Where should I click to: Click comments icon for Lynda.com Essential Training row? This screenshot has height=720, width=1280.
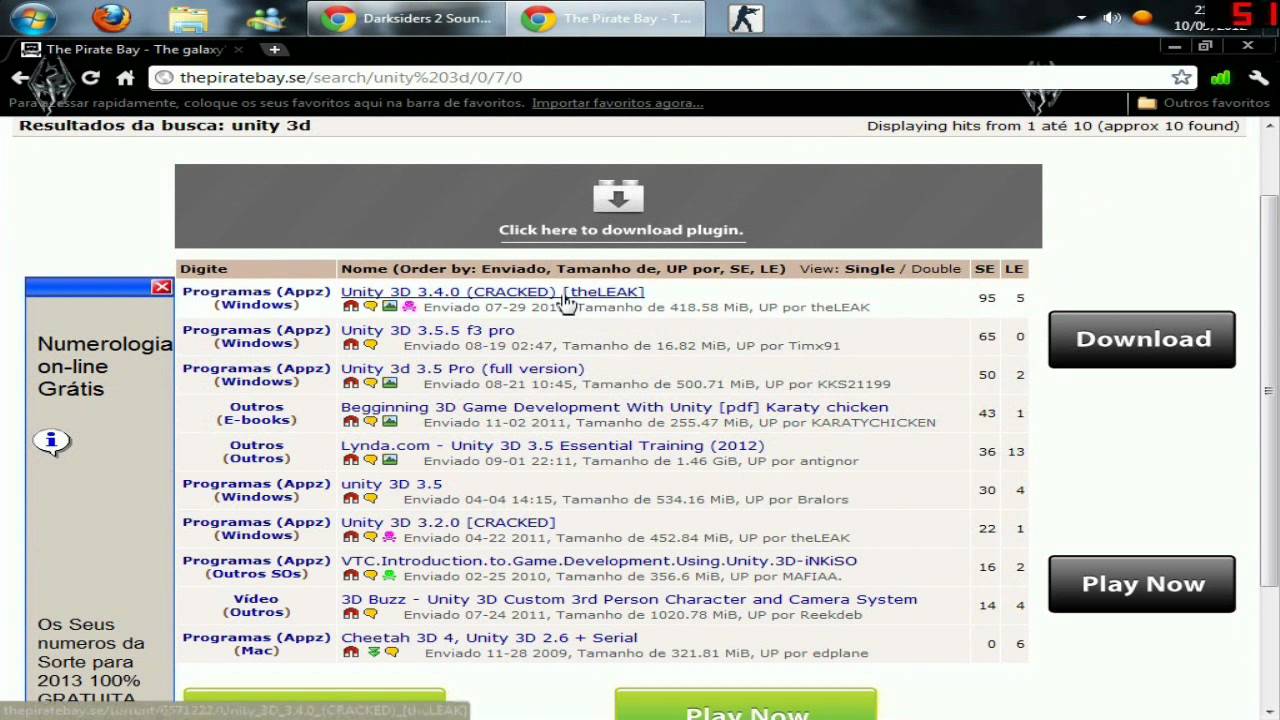[x=370, y=460]
